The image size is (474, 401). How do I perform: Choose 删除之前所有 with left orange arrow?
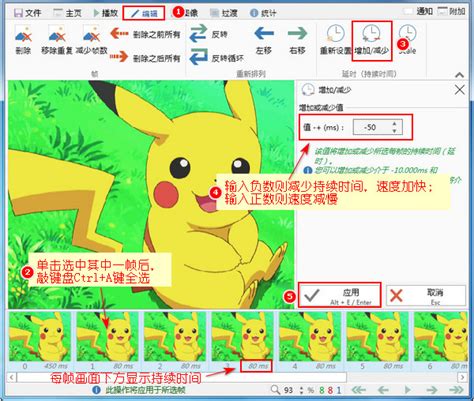pyautogui.click(x=145, y=34)
